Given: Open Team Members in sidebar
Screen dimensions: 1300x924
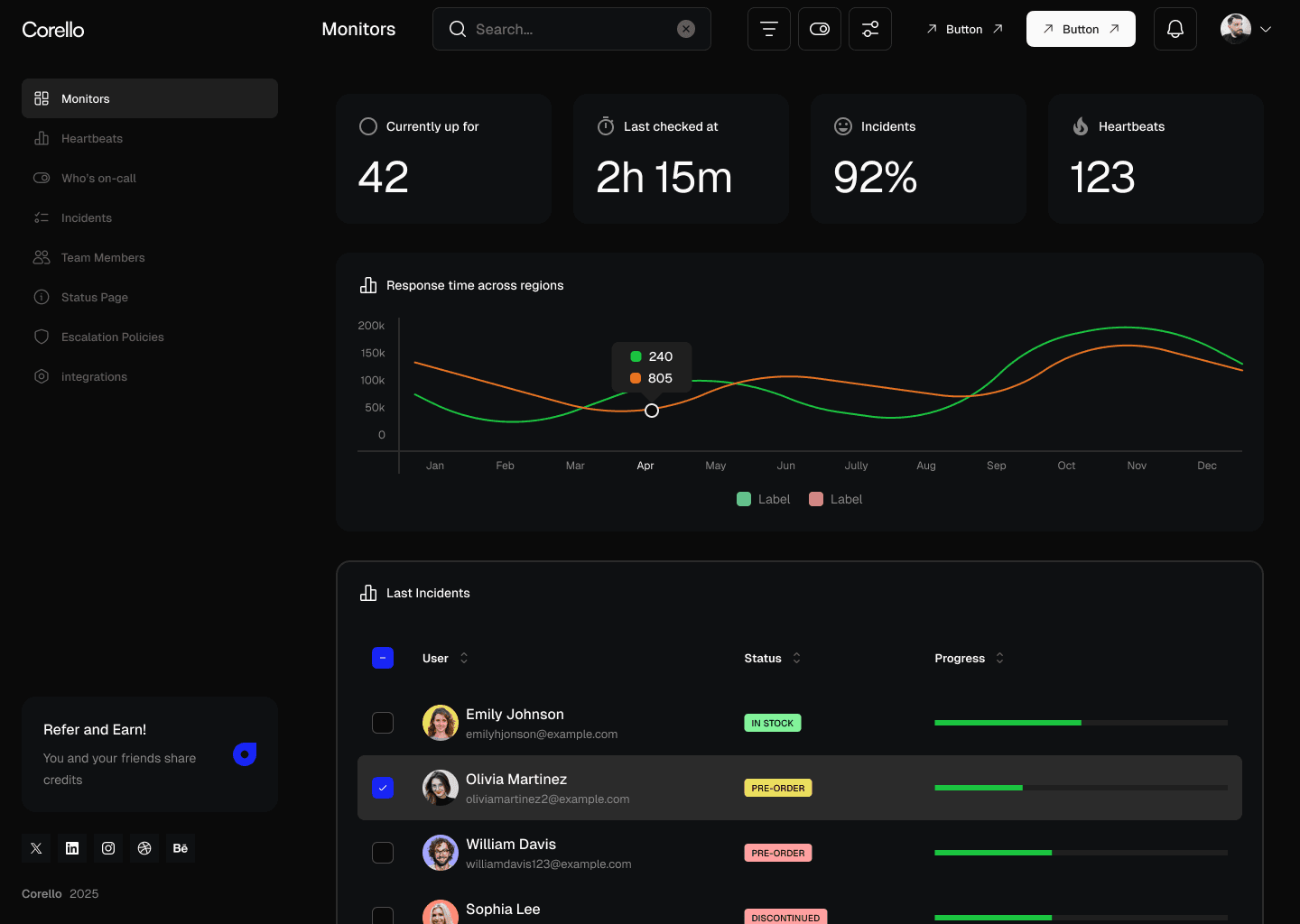Looking at the screenshot, I should click(150, 257).
